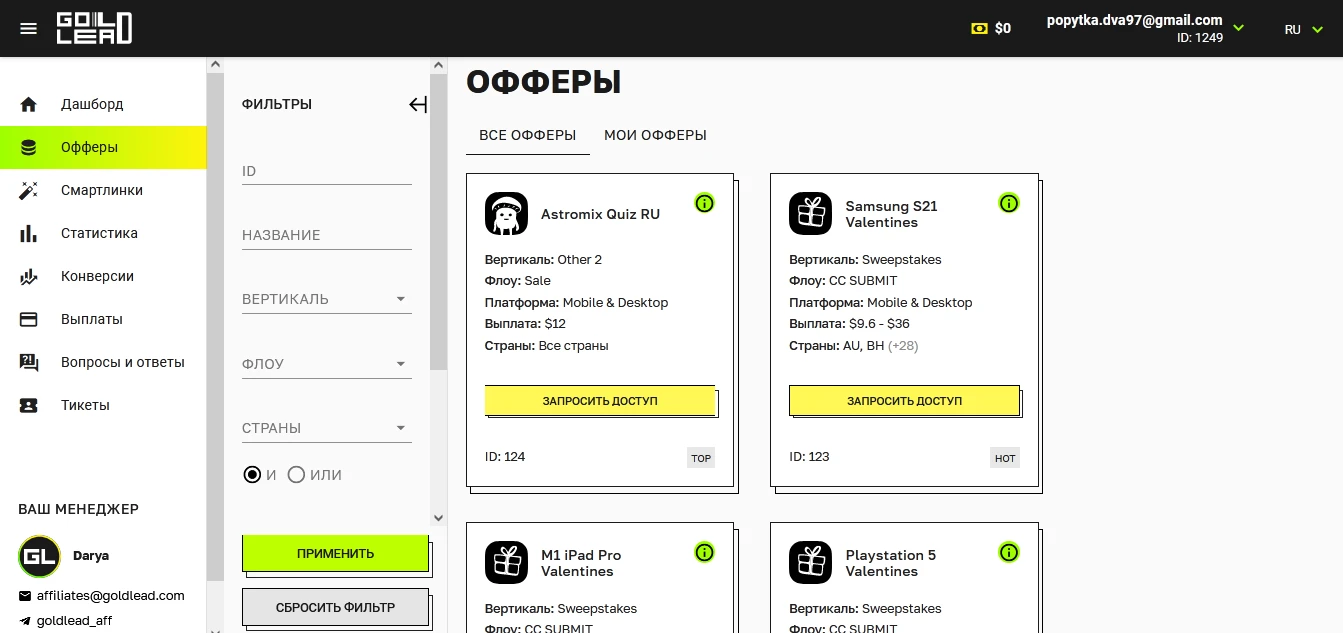Click the Smartlinks magic wand icon
Image resolution: width=1343 pixels, height=633 pixels.
coord(28,190)
